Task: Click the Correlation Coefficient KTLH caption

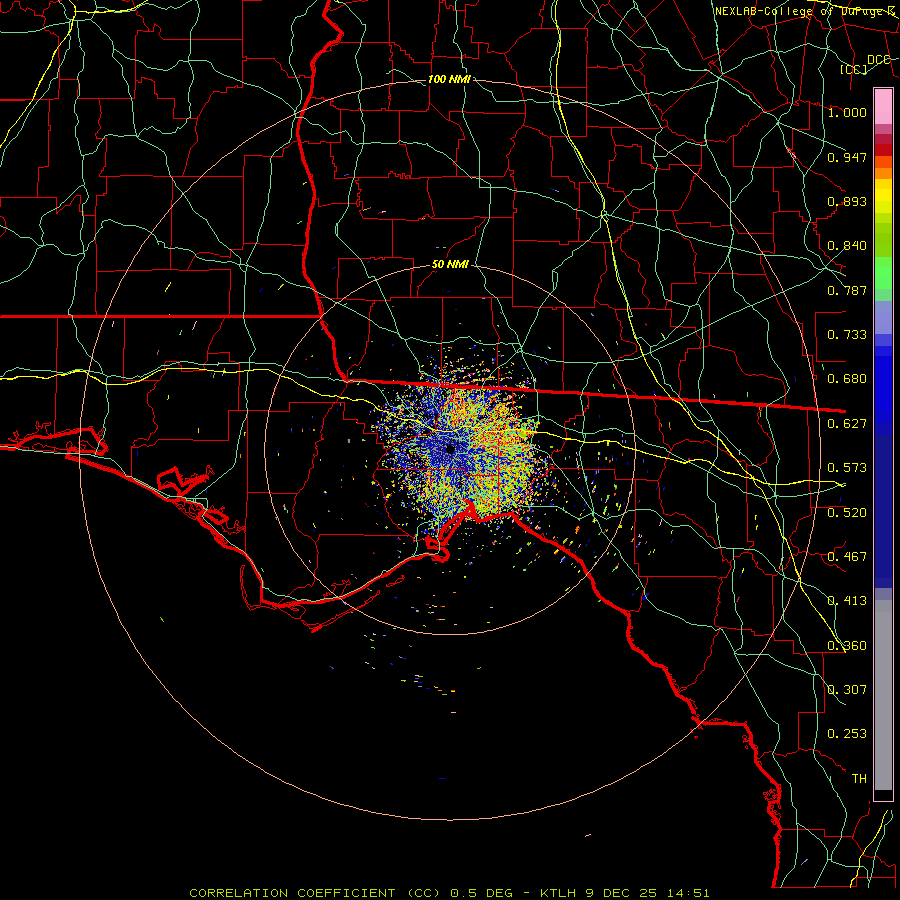Action: (449, 893)
